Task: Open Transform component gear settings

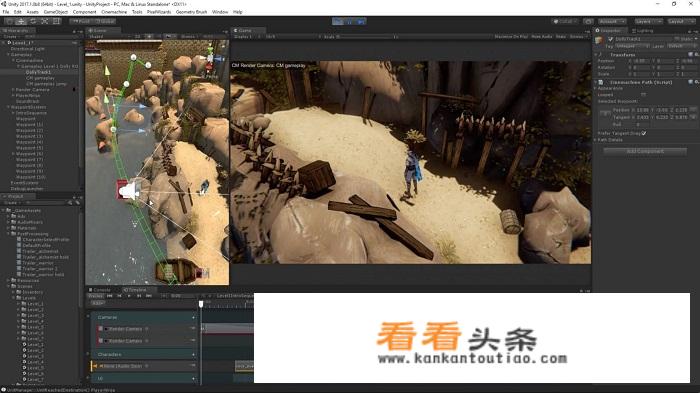Action: (x=696, y=54)
